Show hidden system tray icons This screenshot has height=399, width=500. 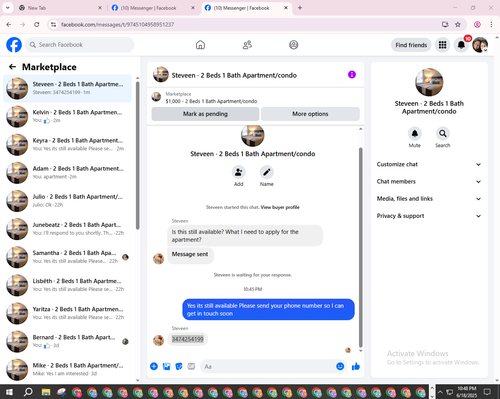click(x=440, y=392)
